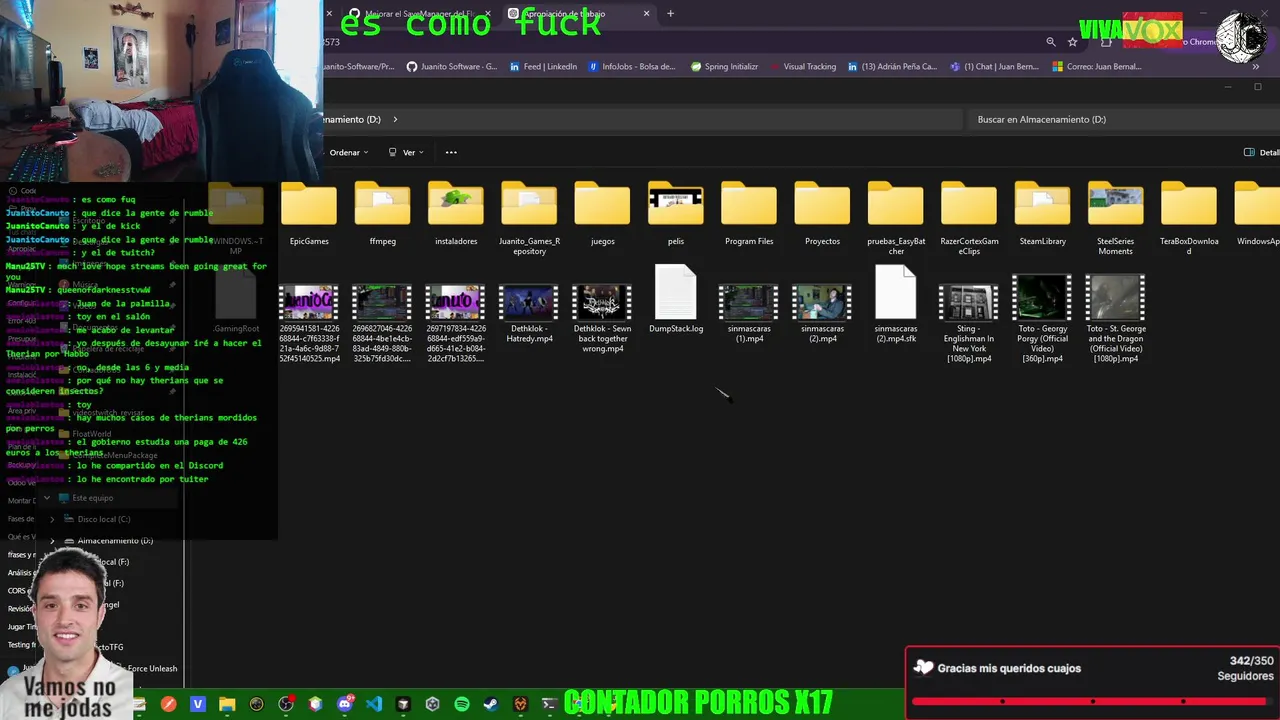Select the Juanito_Games_Repository folder
Image resolution: width=1280 pixels, height=720 pixels.
click(529, 217)
